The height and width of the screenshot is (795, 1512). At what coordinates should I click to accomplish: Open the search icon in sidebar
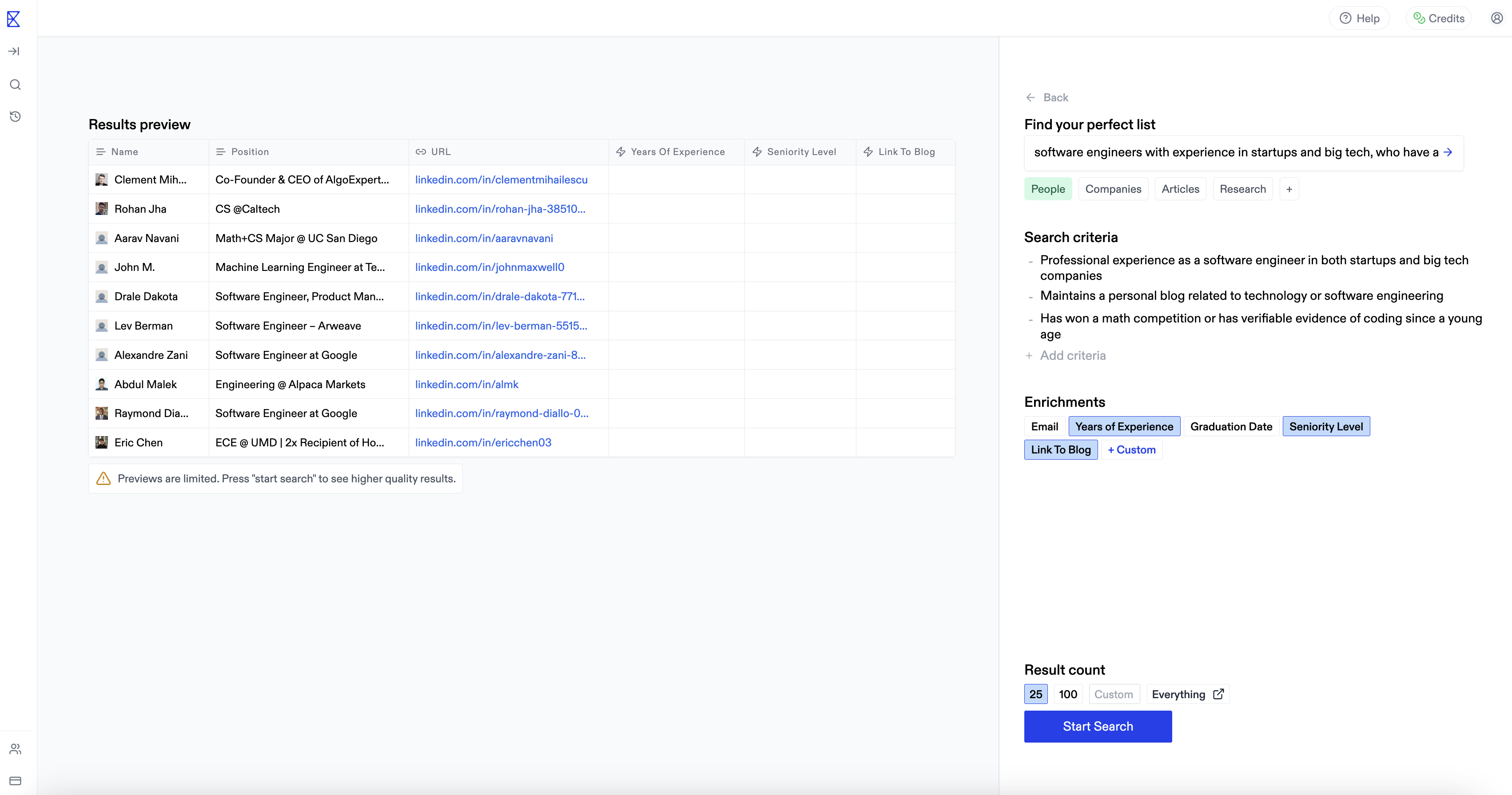click(x=15, y=84)
